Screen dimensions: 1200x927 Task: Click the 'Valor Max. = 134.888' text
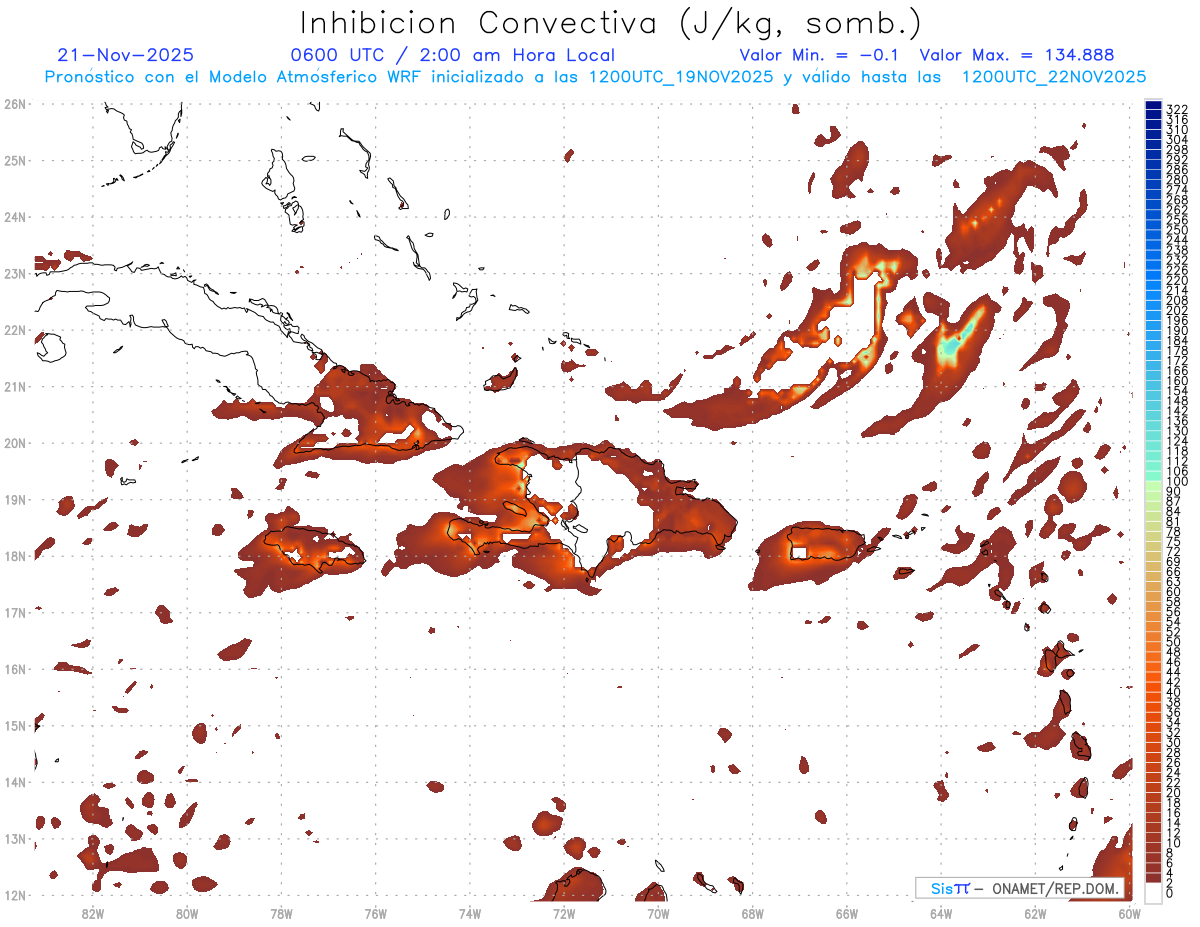pos(1017,55)
